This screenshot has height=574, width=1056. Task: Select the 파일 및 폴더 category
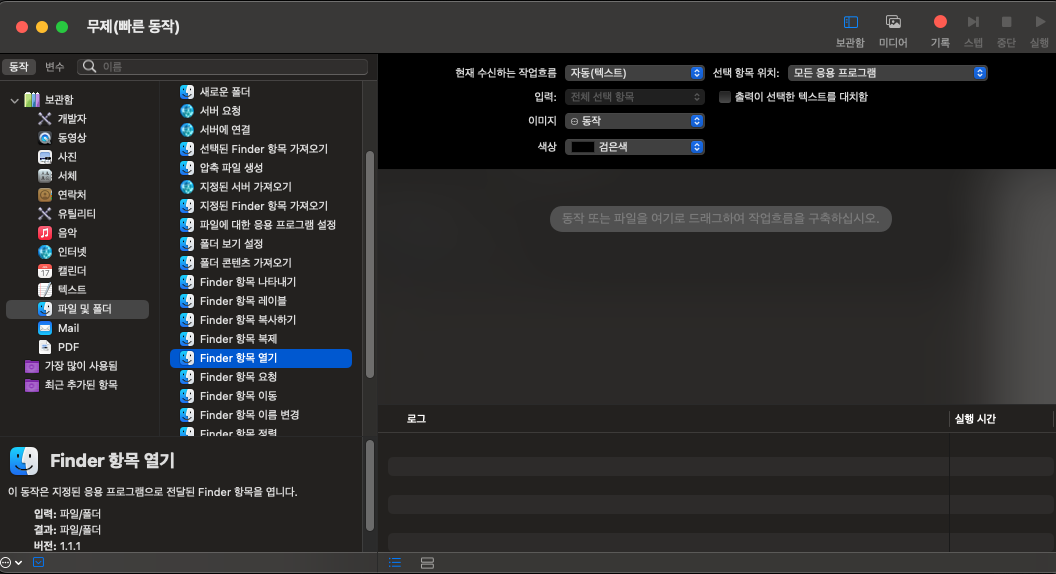[x=77, y=309]
